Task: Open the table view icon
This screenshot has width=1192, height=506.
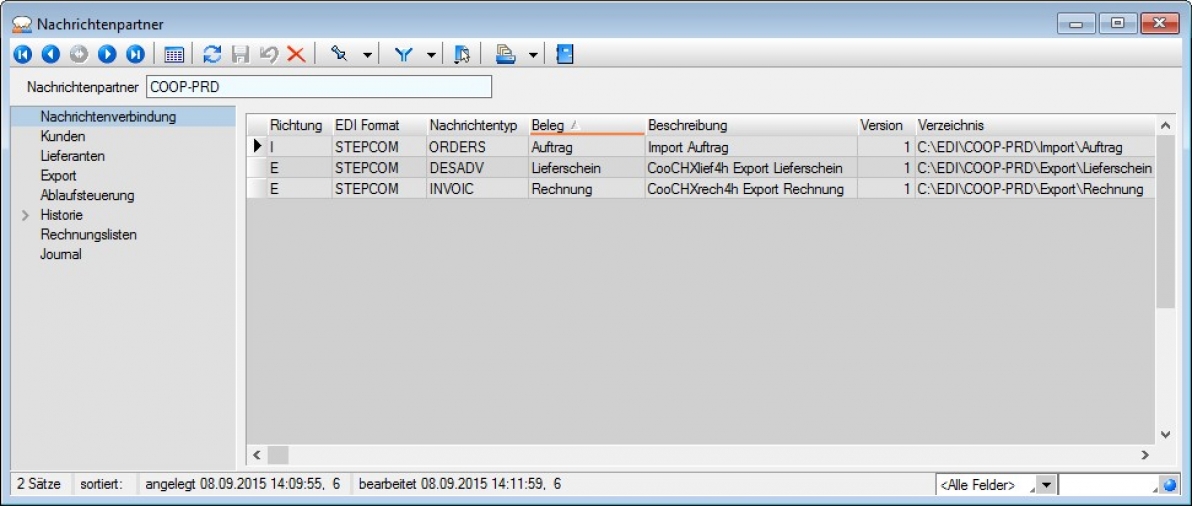Action: [x=174, y=55]
